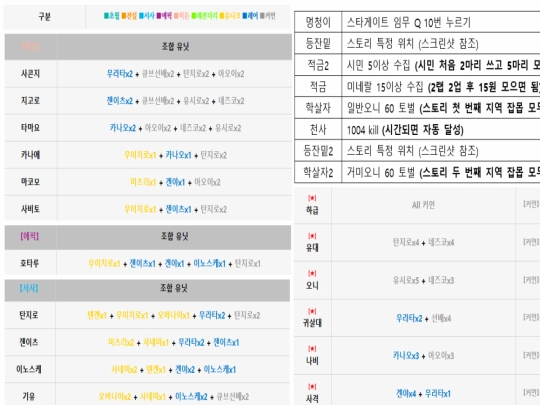
Task: Click 탄지로 name in the 서사 section
Action: tap(29, 315)
